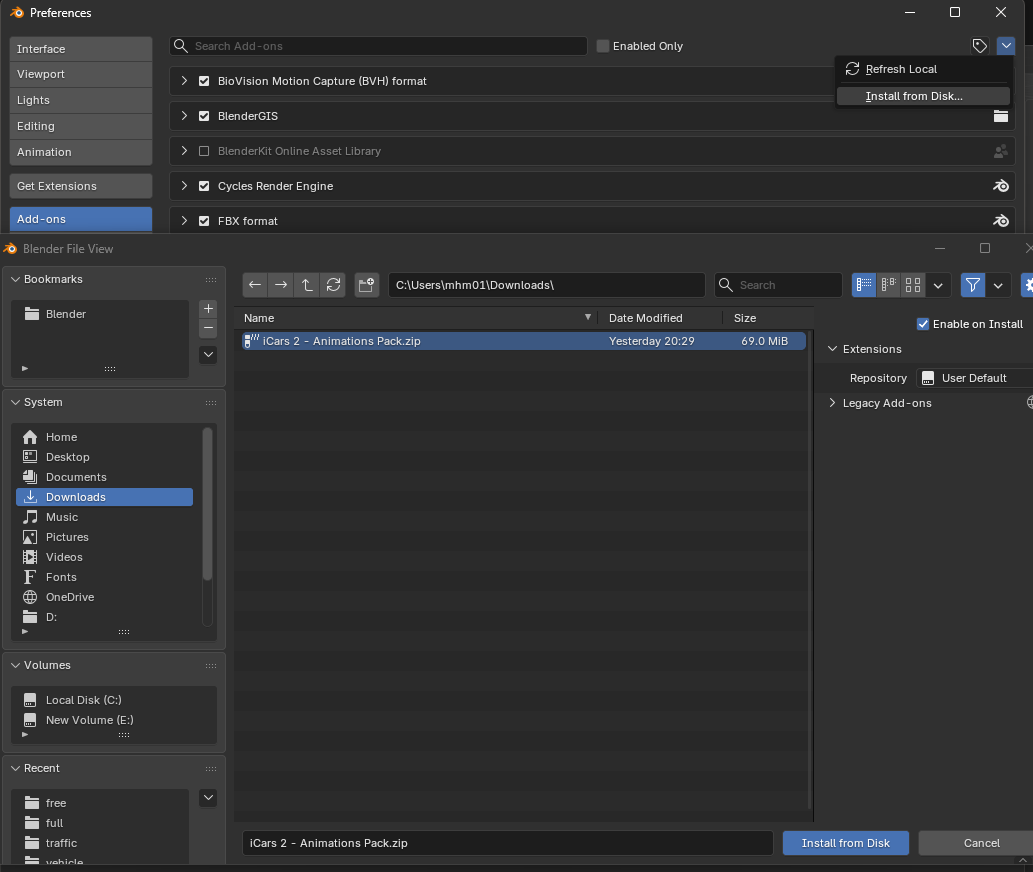The image size is (1033, 872).
Task: Click the back navigation arrow in file browser
Action: 255,285
